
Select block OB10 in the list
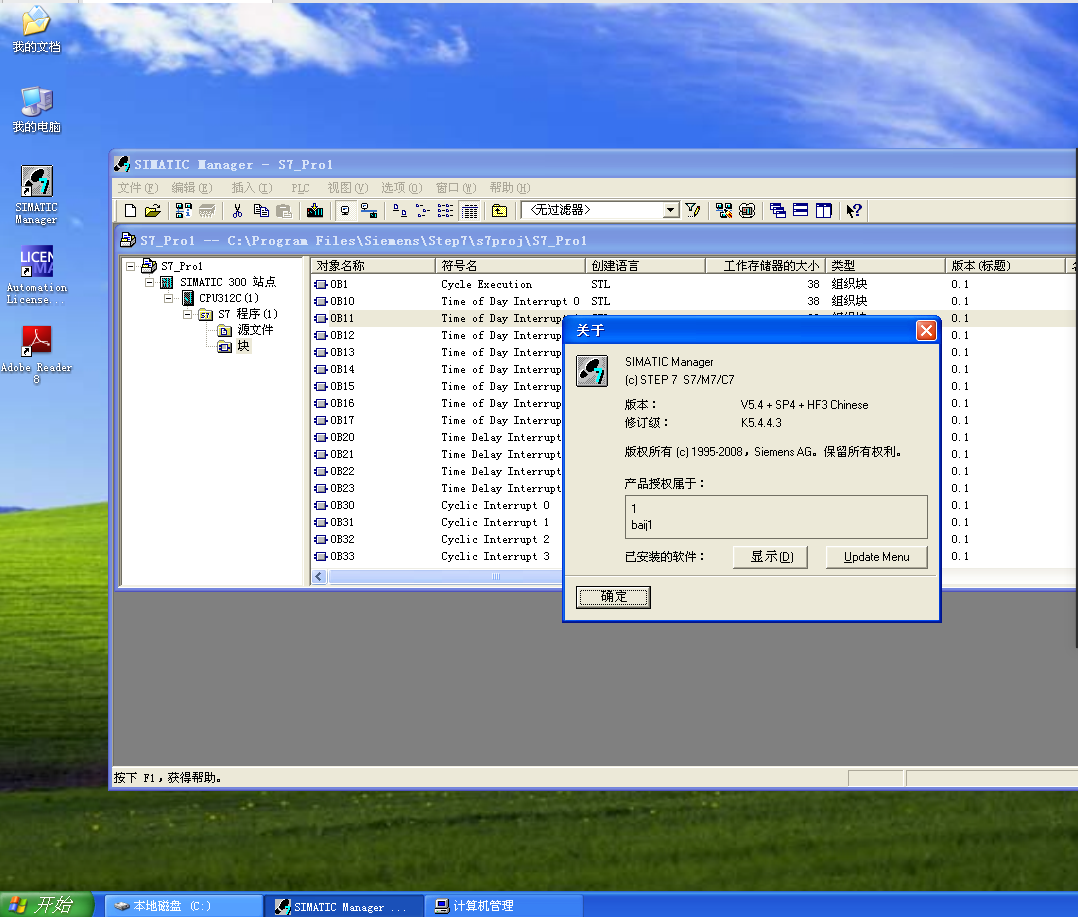click(342, 301)
